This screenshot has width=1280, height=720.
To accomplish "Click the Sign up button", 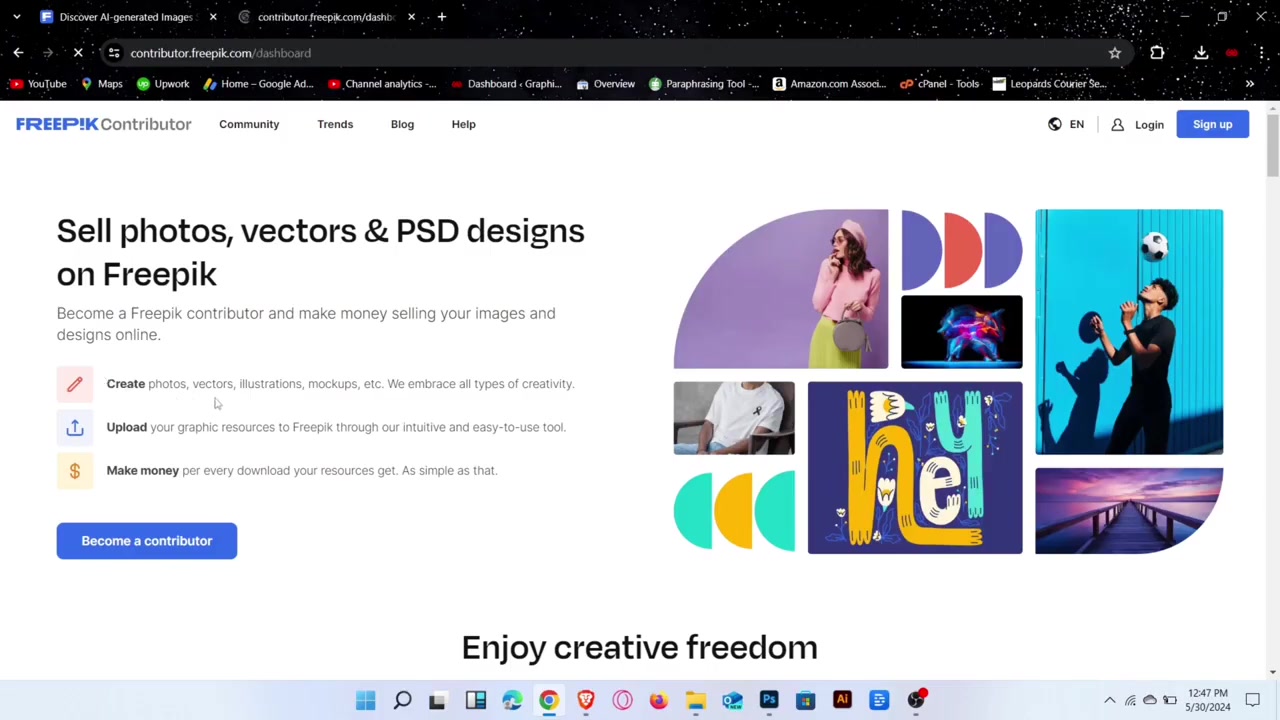I will point(1212,124).
